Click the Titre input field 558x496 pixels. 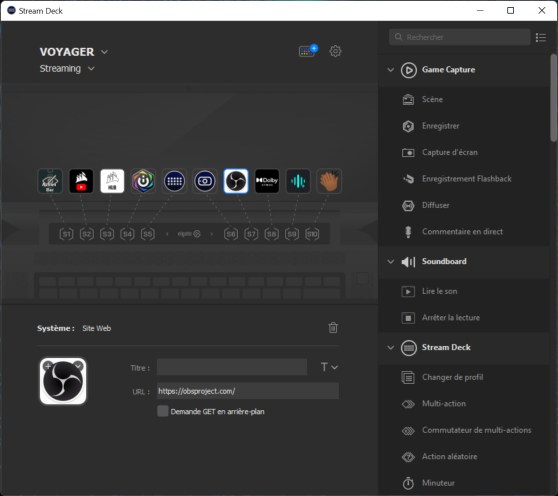[x=232, y=367]
